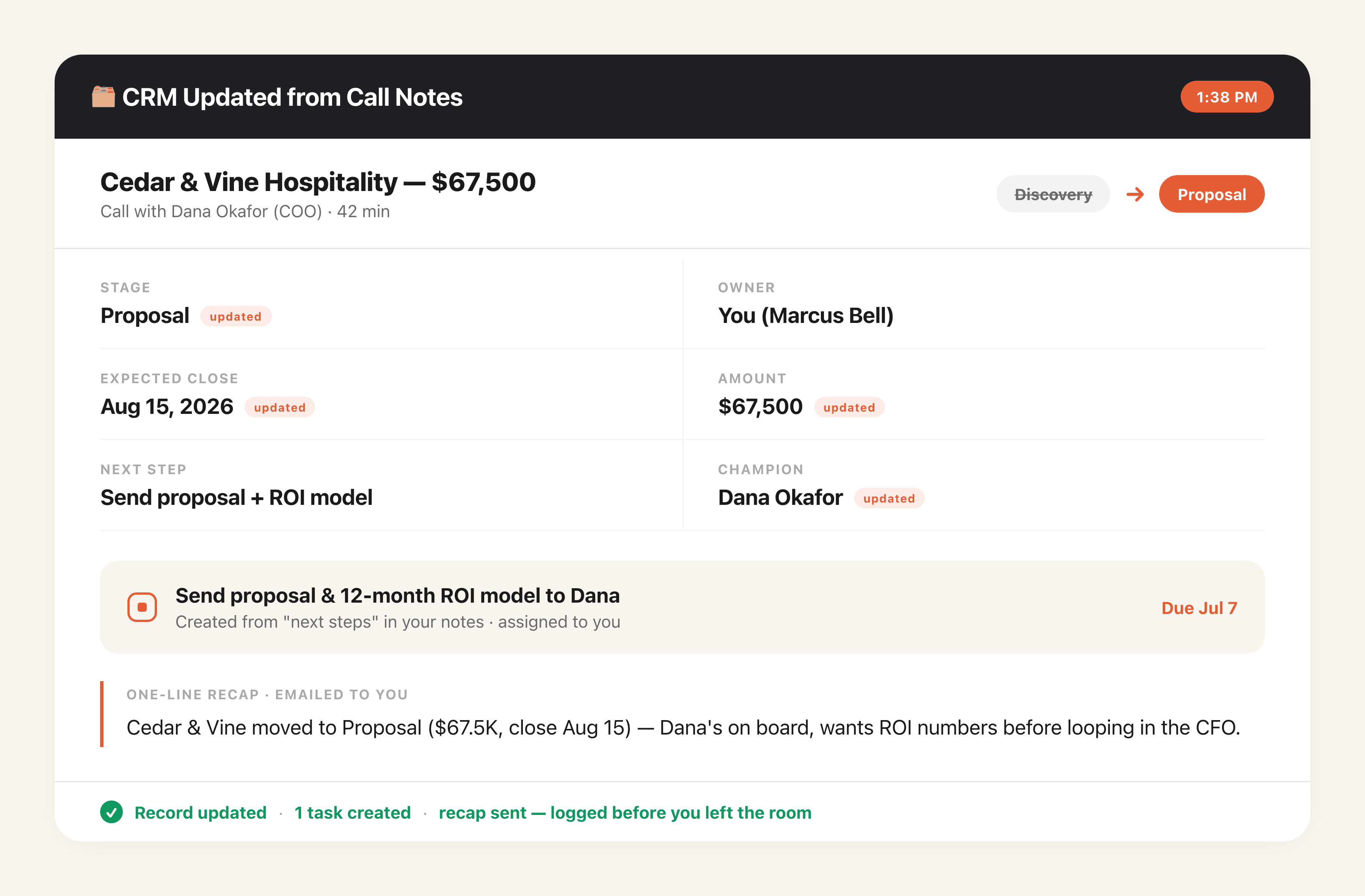Open the 1 task created link
The width and height of the screenshot is (1365, 896).
tap(352, 813)
